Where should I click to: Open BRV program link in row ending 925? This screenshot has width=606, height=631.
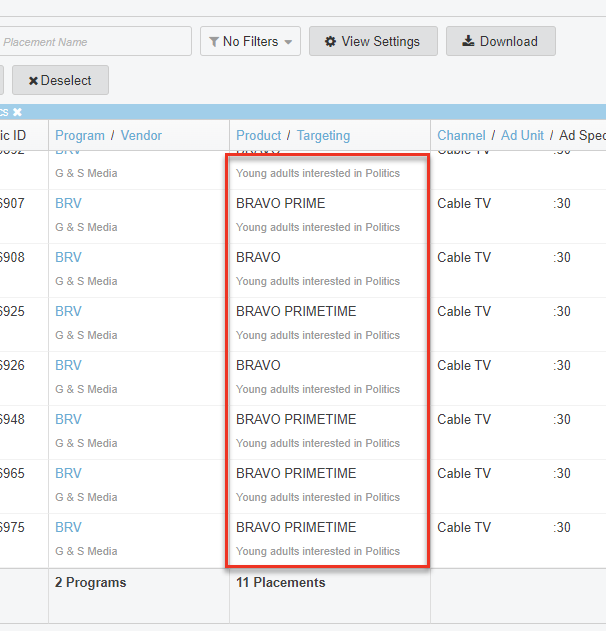pos(68,312)
